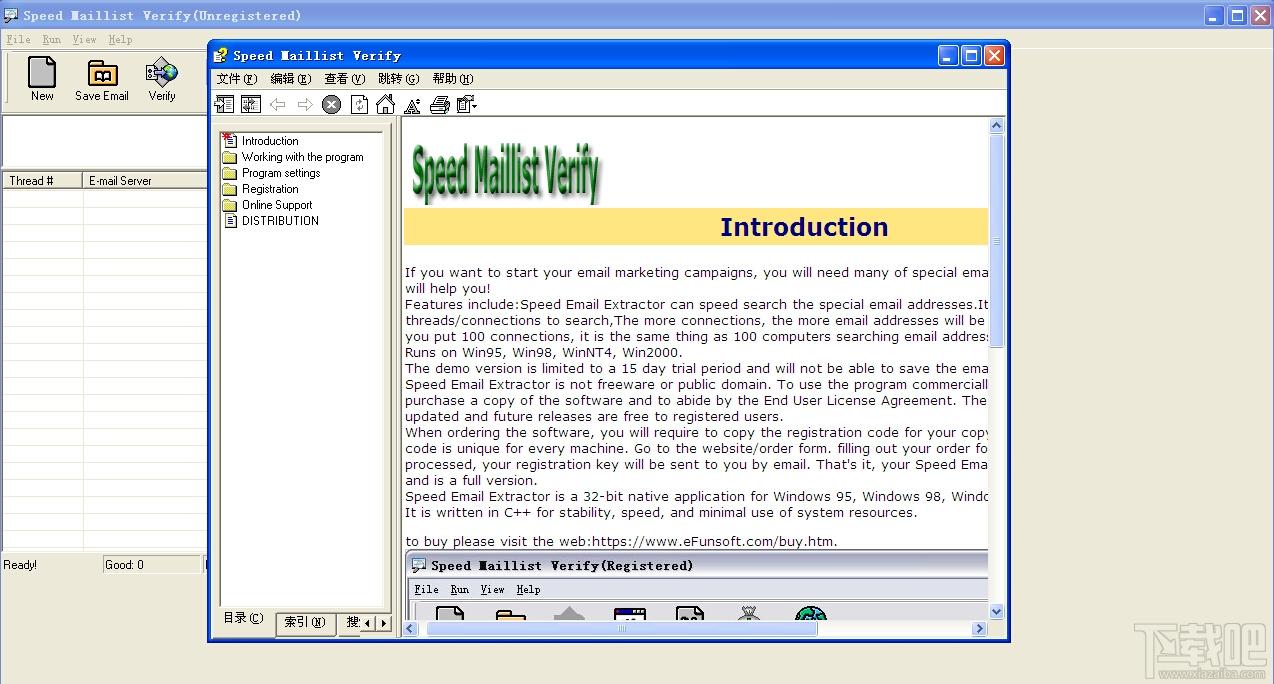This screenshot has height=684, width=1274.
Task: Click tab scroll right arrow in help navigation
Action: pyautogui.click(x=383, y=623)
